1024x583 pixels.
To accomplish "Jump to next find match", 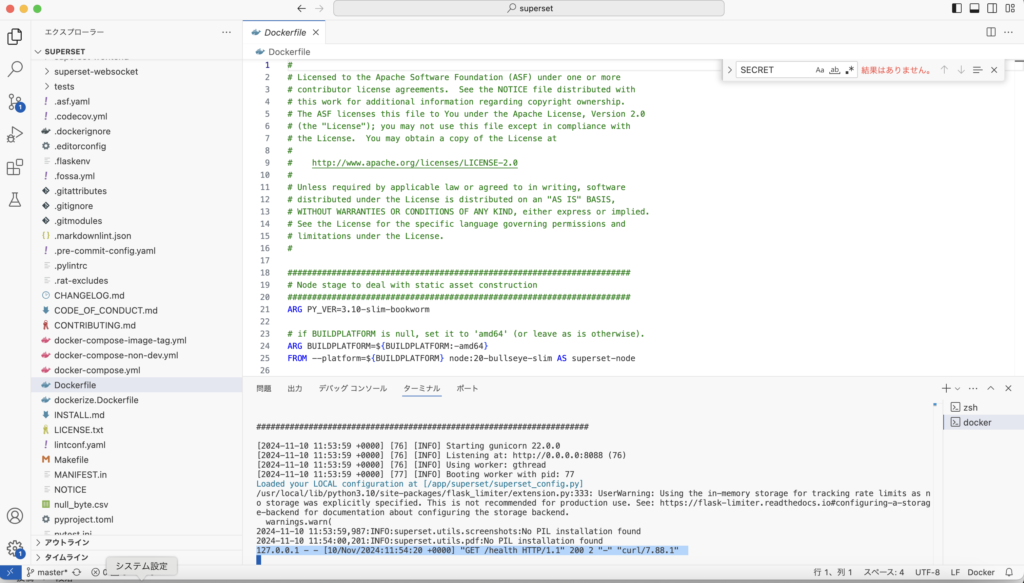I will (961, 70).
